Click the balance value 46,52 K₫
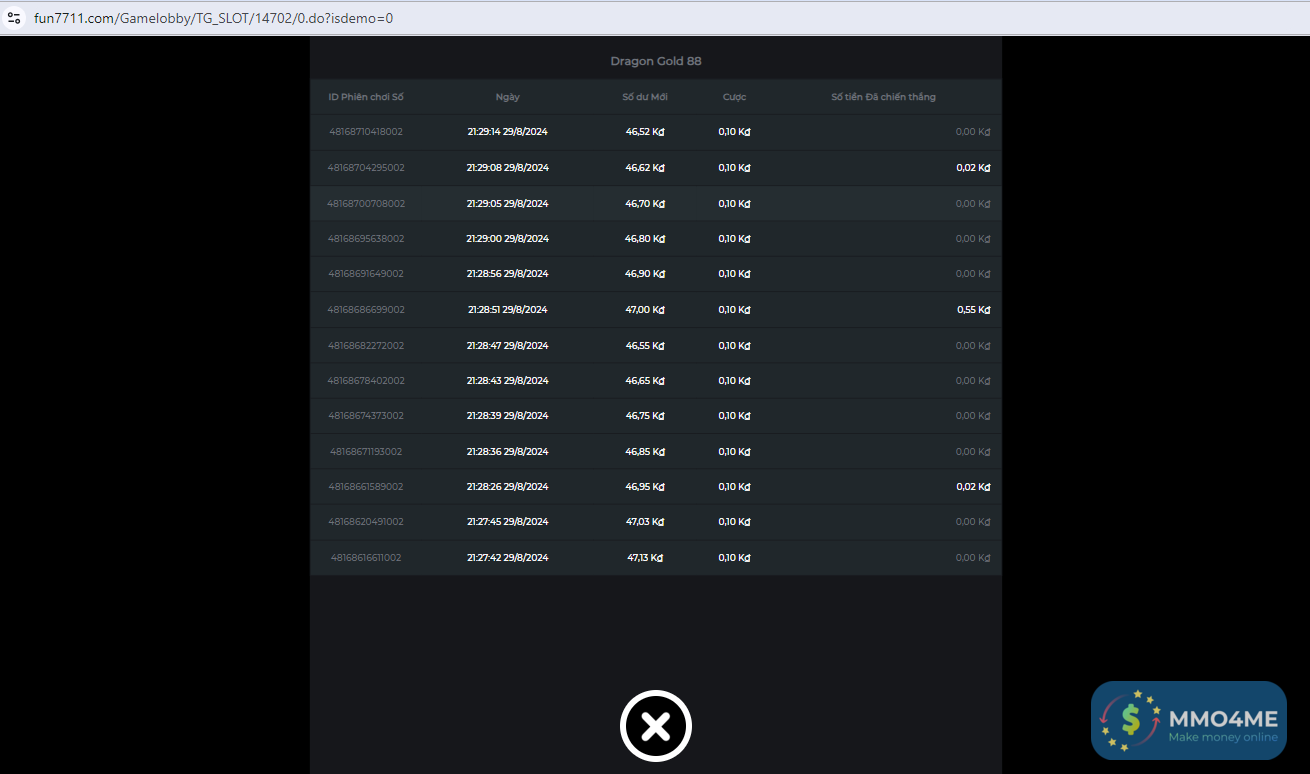1310x774 pixels. (x=645, y=132)
